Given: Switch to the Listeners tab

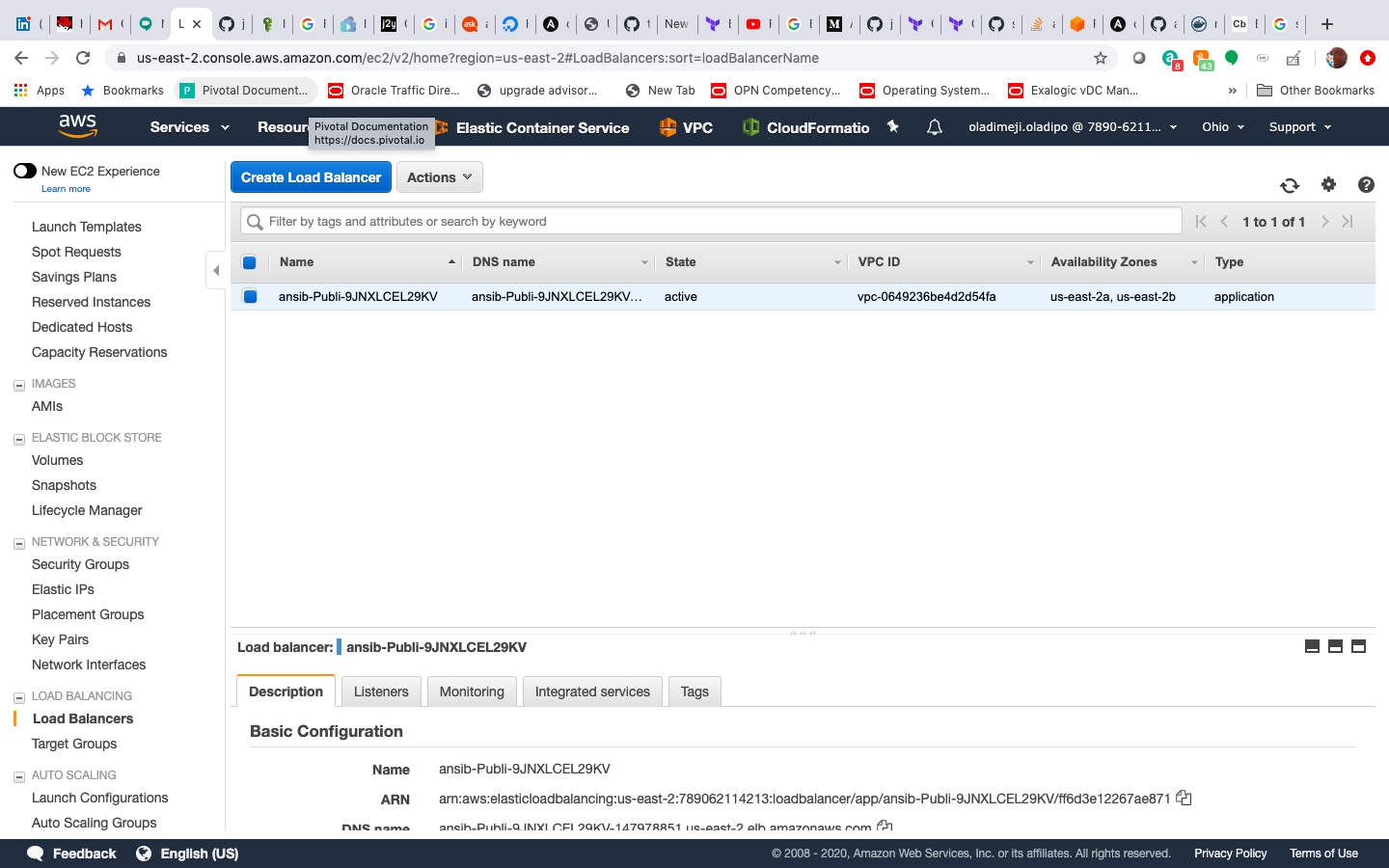Looking at the screenshot, I should click(381, 692).
